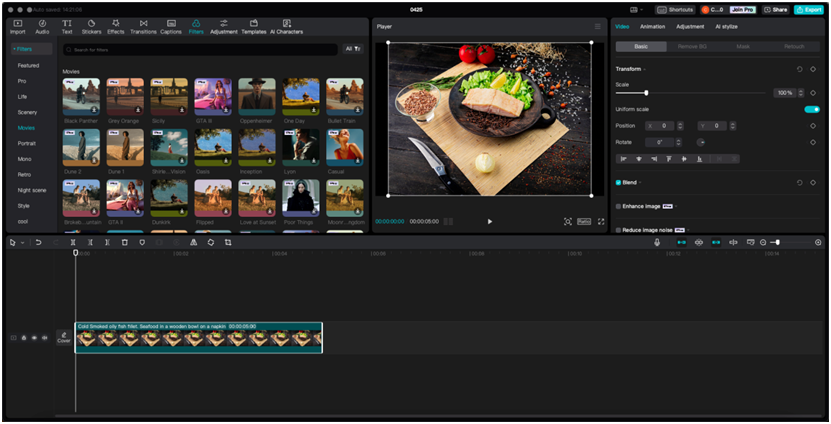Select the Portrait filter category

(x=27, y=143)
